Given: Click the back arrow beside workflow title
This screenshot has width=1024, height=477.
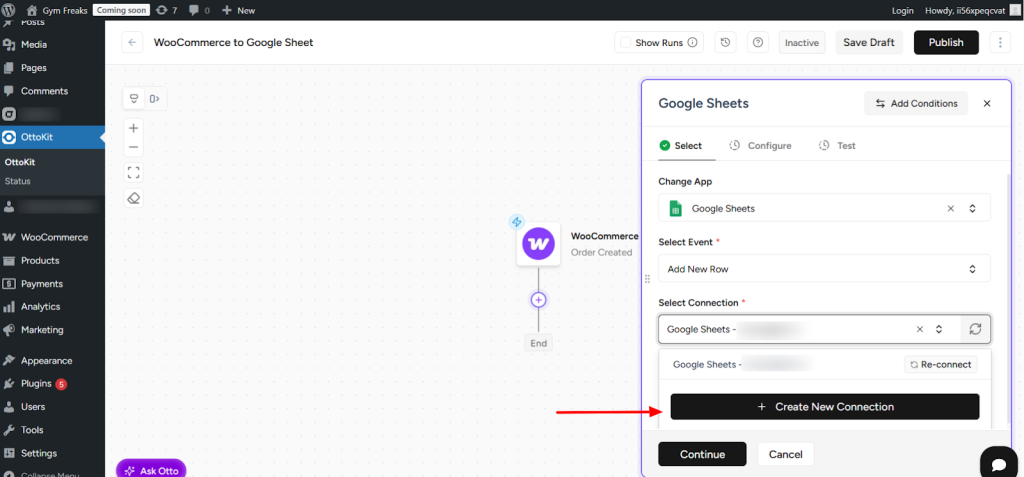Looking at the screenshot, I should tap(133, 43).
